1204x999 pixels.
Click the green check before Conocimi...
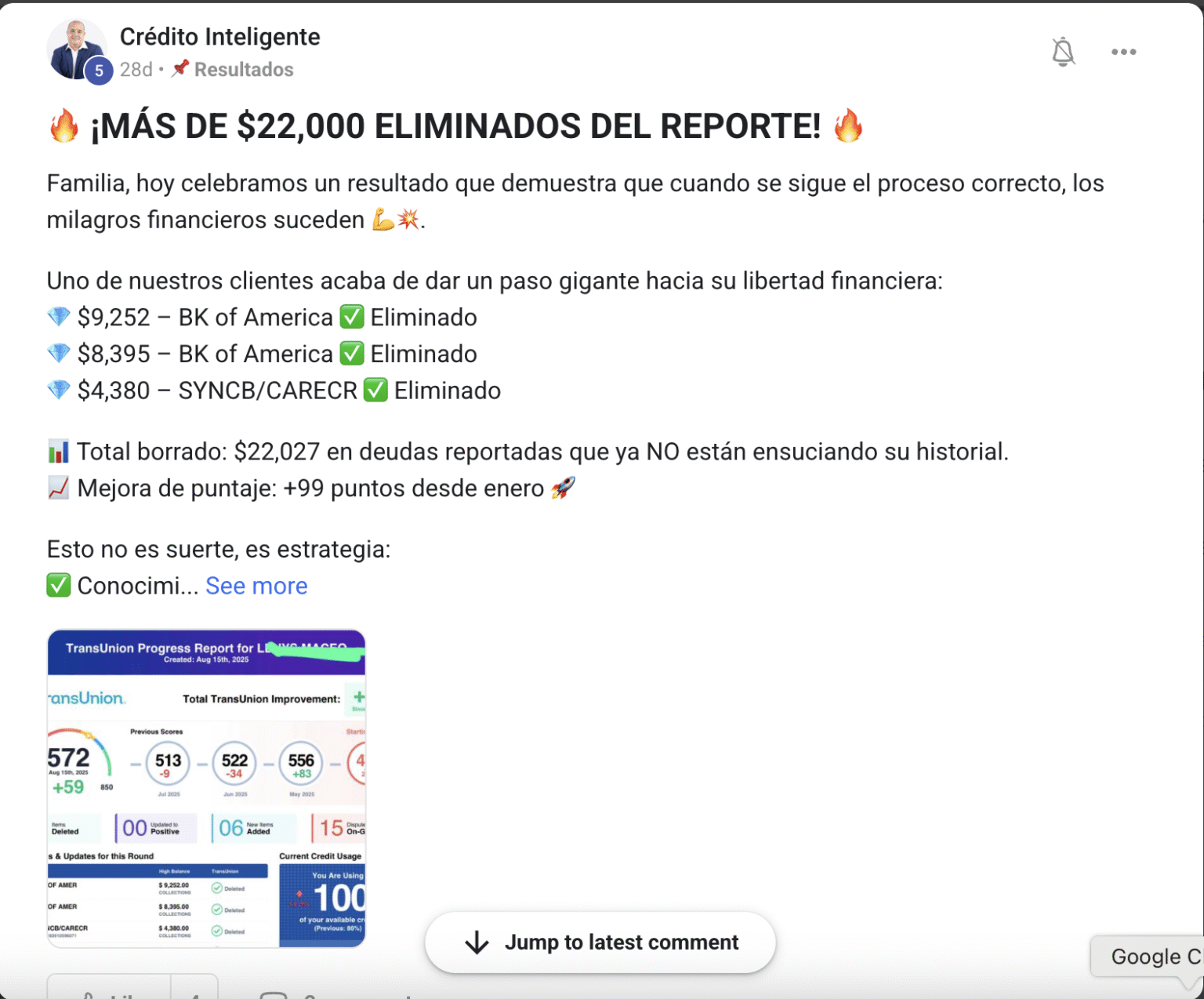pos(59,585)
